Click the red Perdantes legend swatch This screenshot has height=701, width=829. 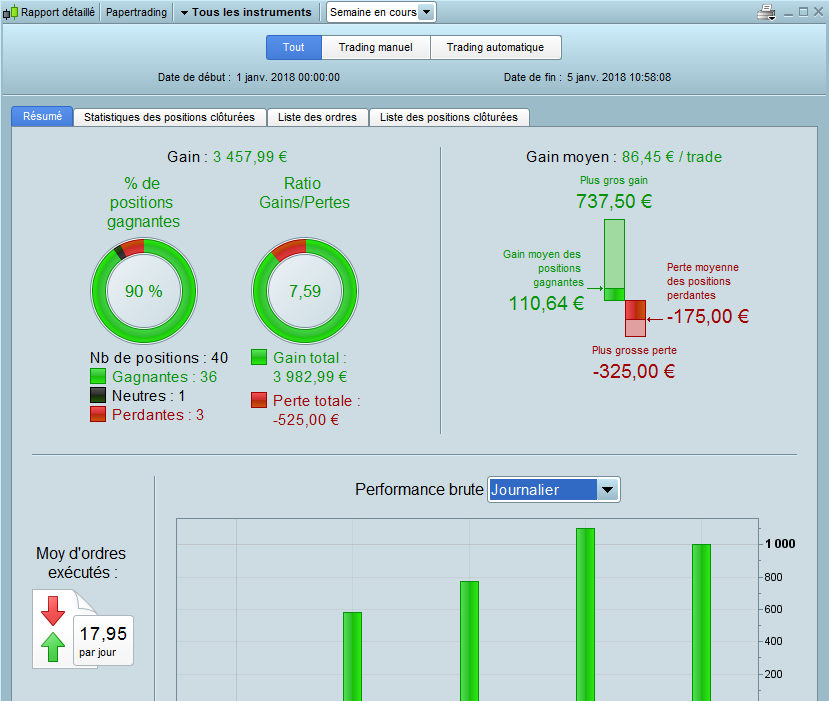point(98,414)
